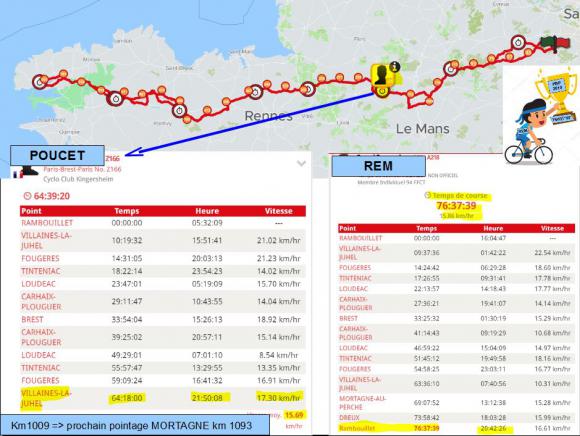Click the Vitesse column header in left table
Image resolution: width=580 pixels, height=436 pixels.
(279, 211)
